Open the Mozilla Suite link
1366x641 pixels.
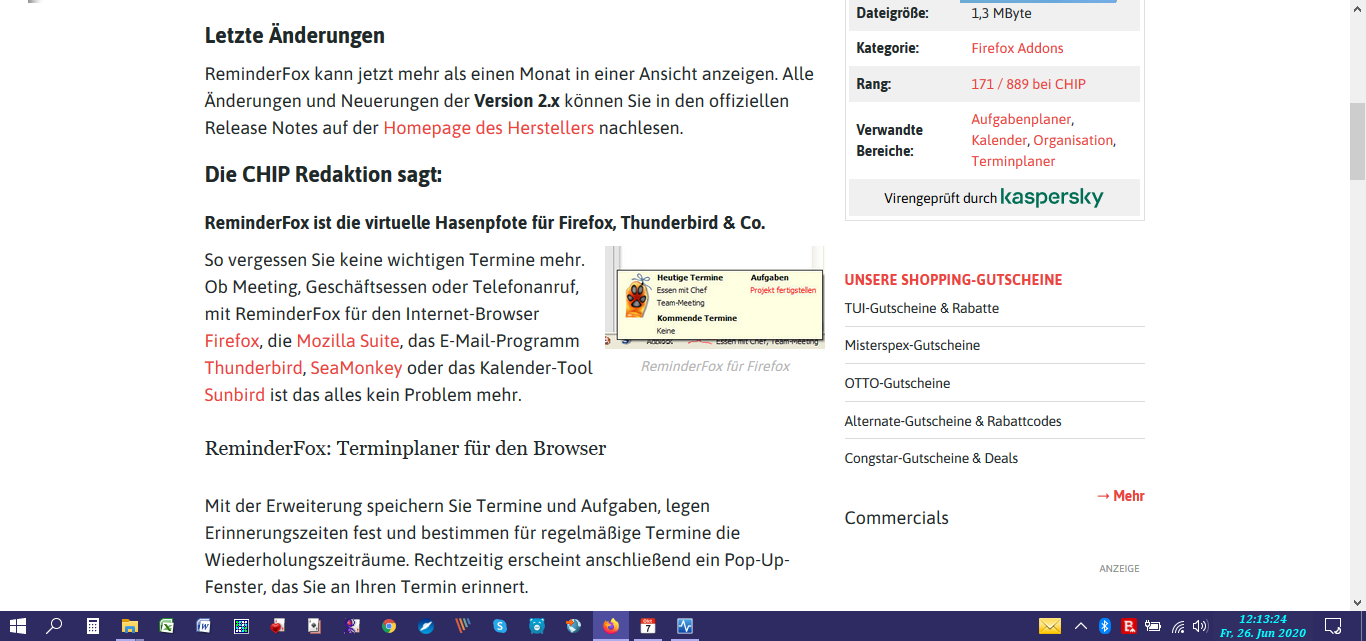pos(348,341)
